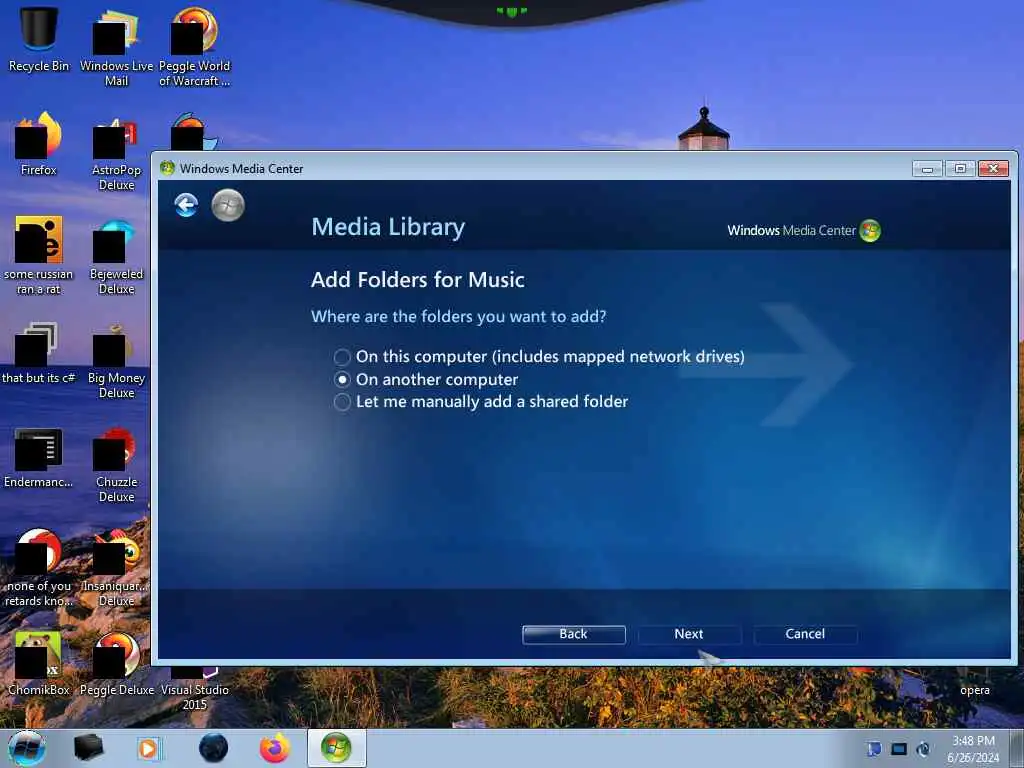Viewport: 1024px width, 768px height.
Task: Select the Endermanc... desktop icon
Action: [39, 457]
